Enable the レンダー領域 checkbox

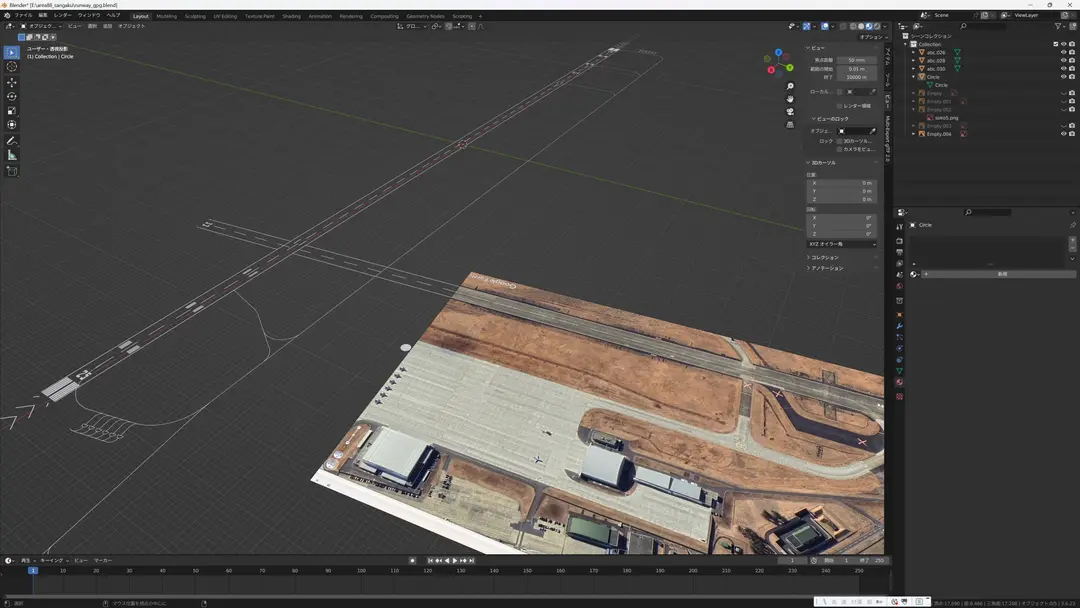point(839,106)
